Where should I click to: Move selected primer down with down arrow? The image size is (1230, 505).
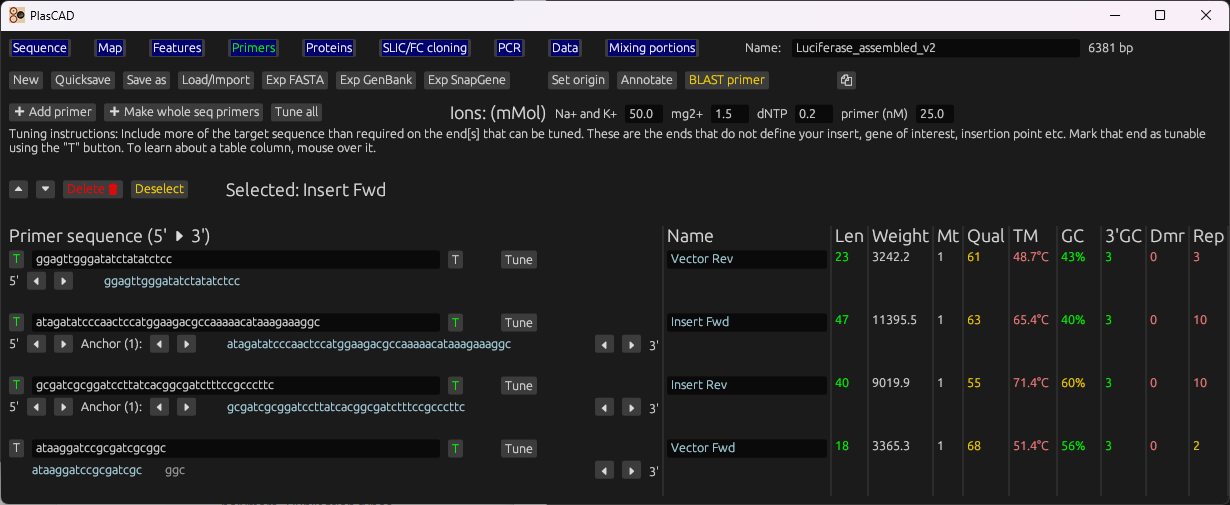point(45,189)
